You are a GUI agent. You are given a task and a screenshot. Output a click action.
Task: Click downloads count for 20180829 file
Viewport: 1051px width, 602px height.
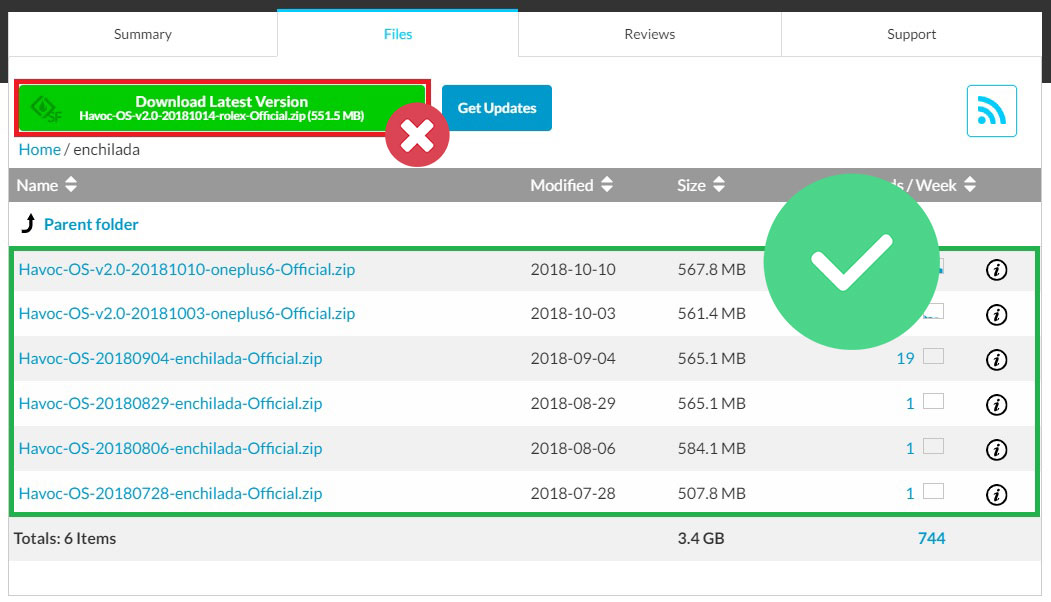[910, 404]
